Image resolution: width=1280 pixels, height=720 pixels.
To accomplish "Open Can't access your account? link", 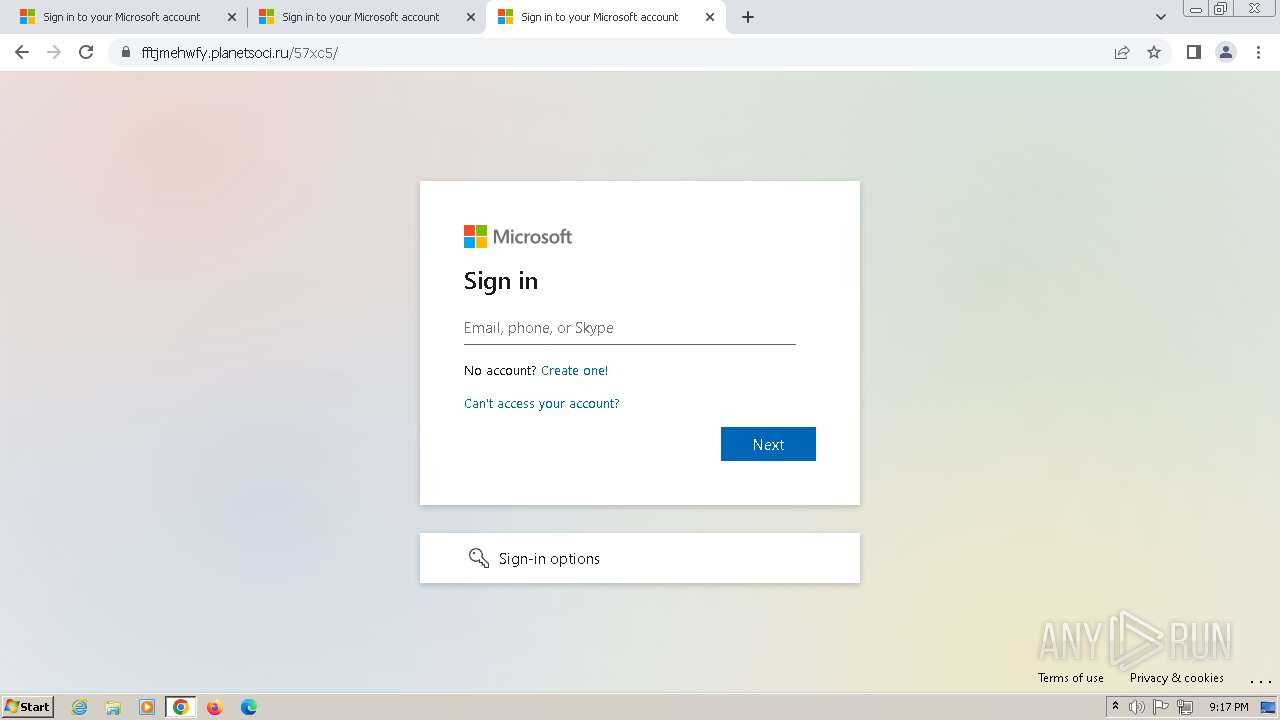I will pos(542,403).
